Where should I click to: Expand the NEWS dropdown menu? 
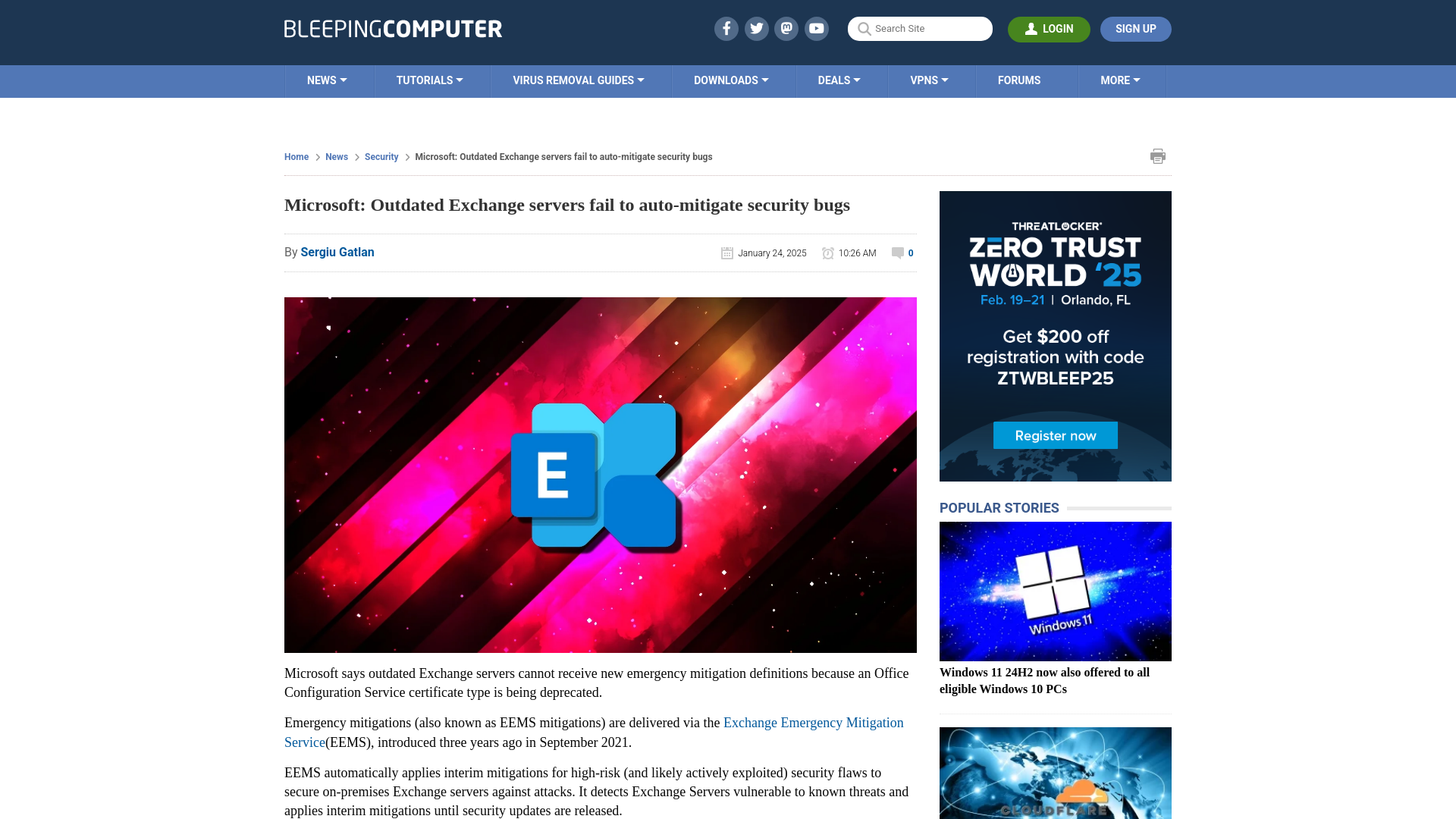tap(327, 80)
